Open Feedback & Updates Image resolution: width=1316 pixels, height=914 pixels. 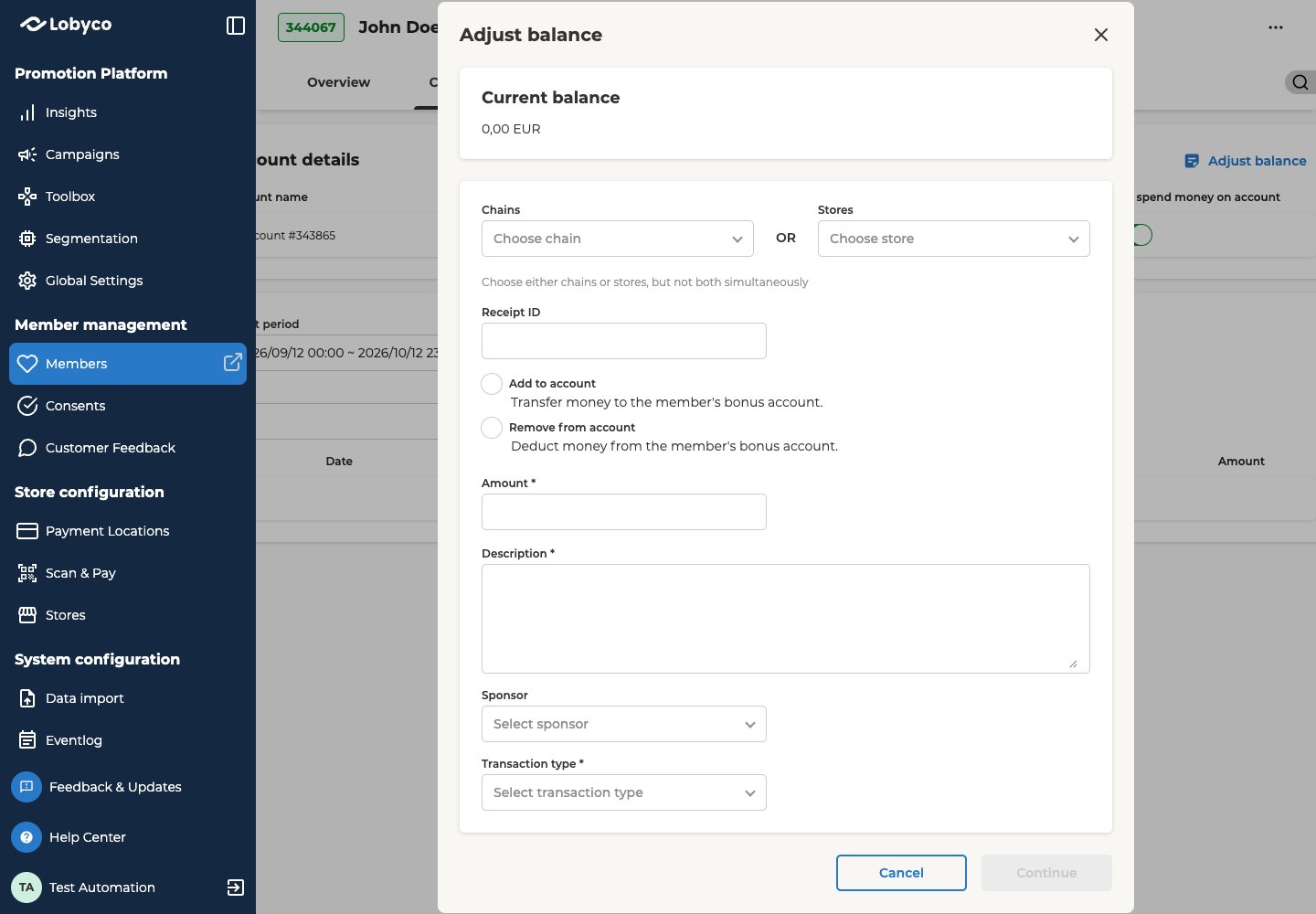point(115,787)
